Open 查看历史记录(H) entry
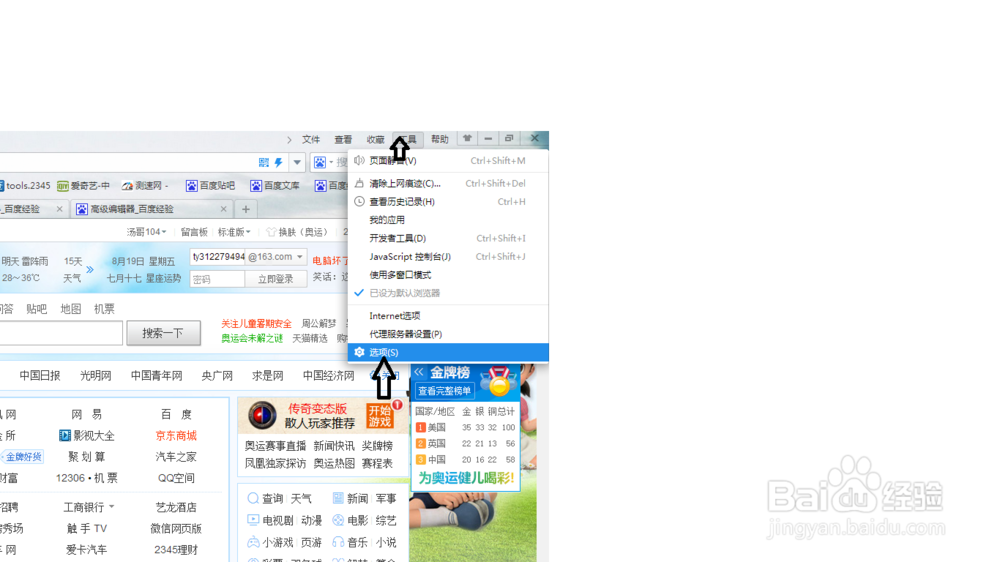Screen dimensions: 1000x562 (x=448, y=202)
